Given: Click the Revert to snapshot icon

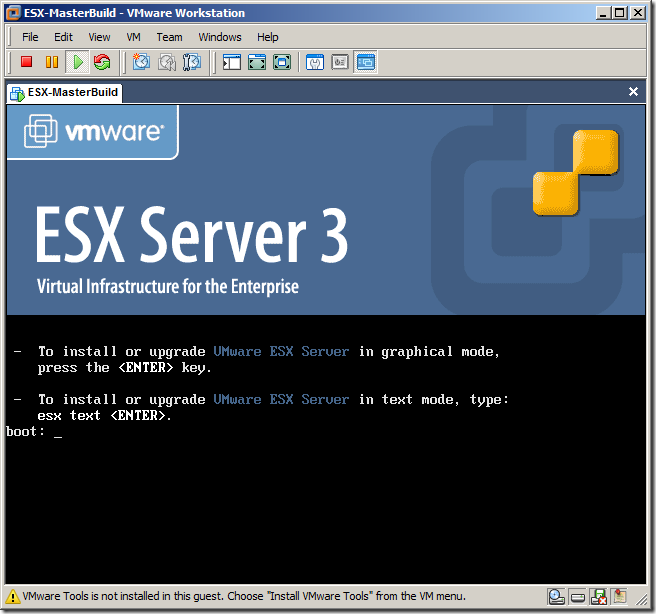Looking at the screenshot, I should click(167, 62).
